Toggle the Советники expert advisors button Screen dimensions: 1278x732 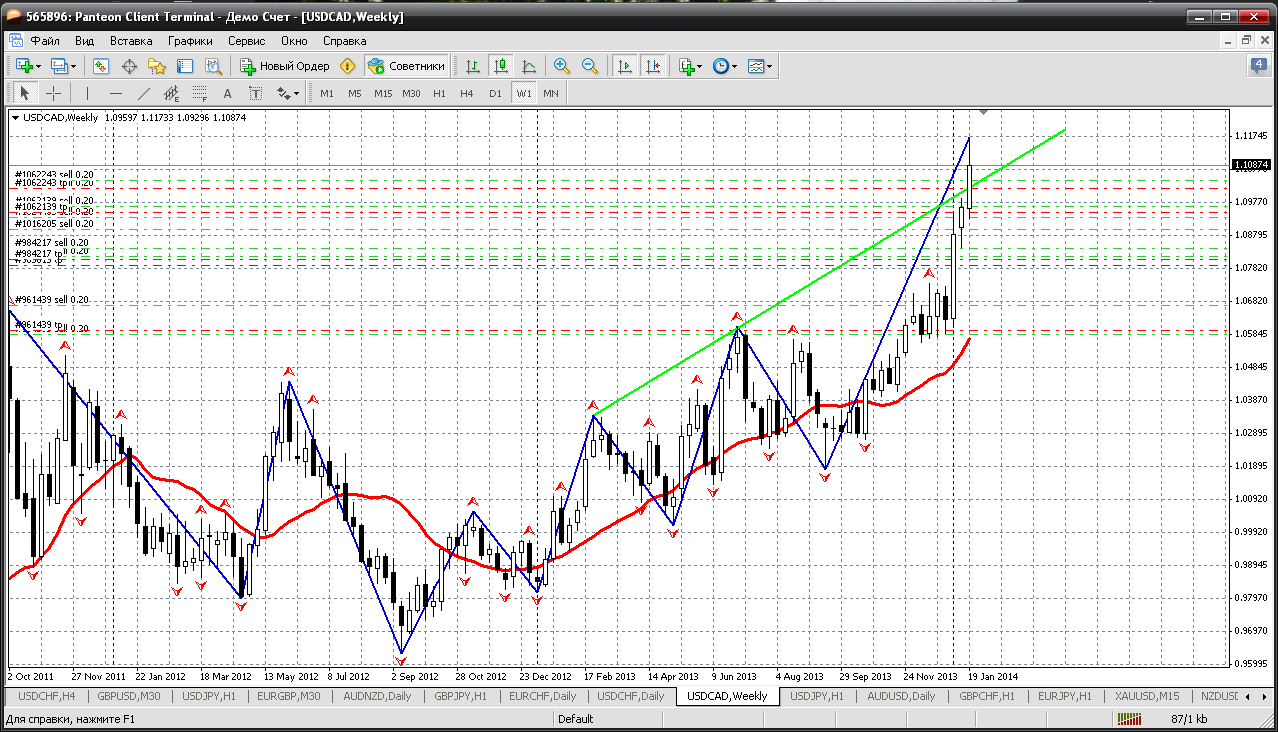coord(407,66)
